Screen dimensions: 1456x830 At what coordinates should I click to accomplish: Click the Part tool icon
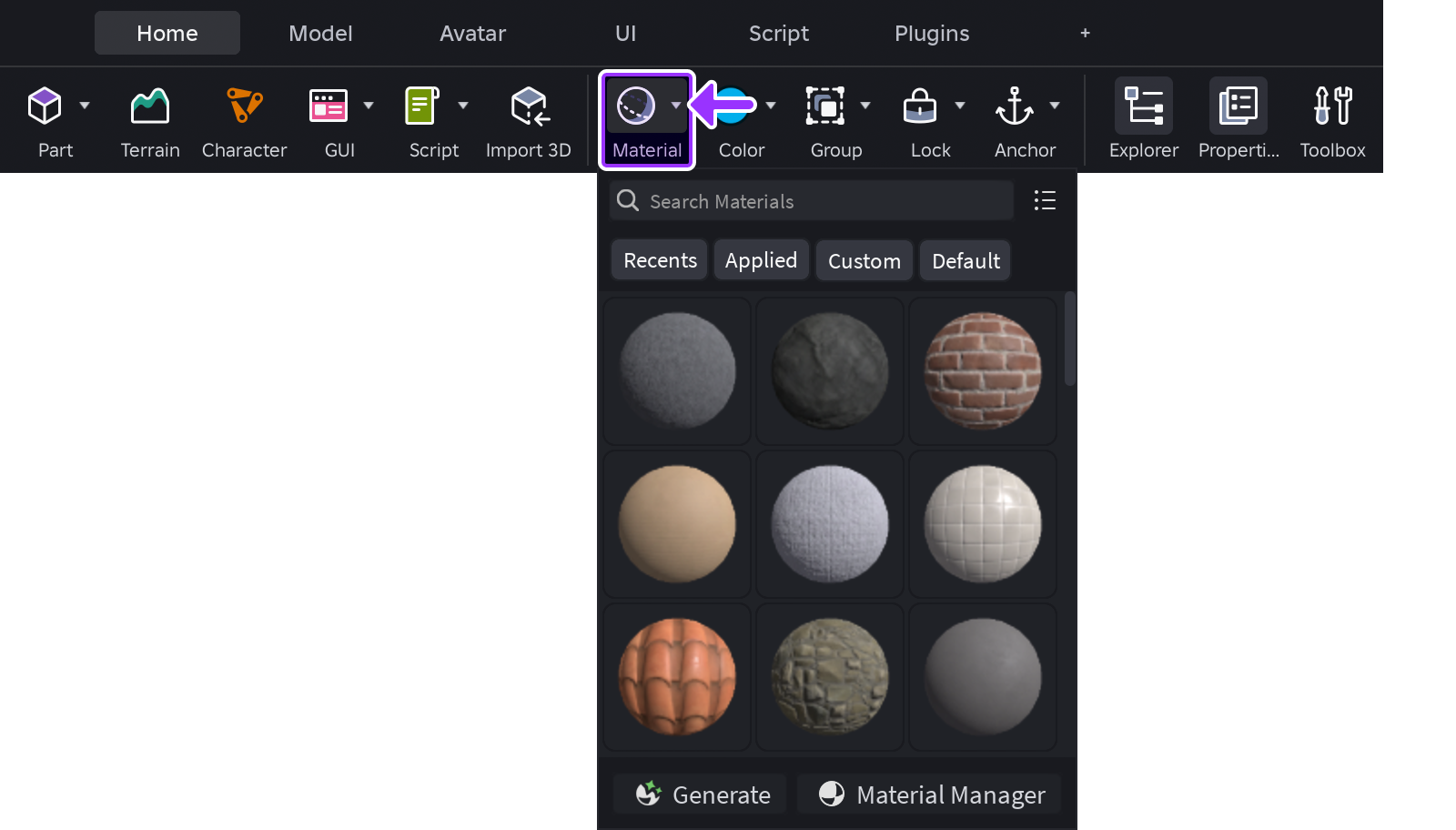45,106
